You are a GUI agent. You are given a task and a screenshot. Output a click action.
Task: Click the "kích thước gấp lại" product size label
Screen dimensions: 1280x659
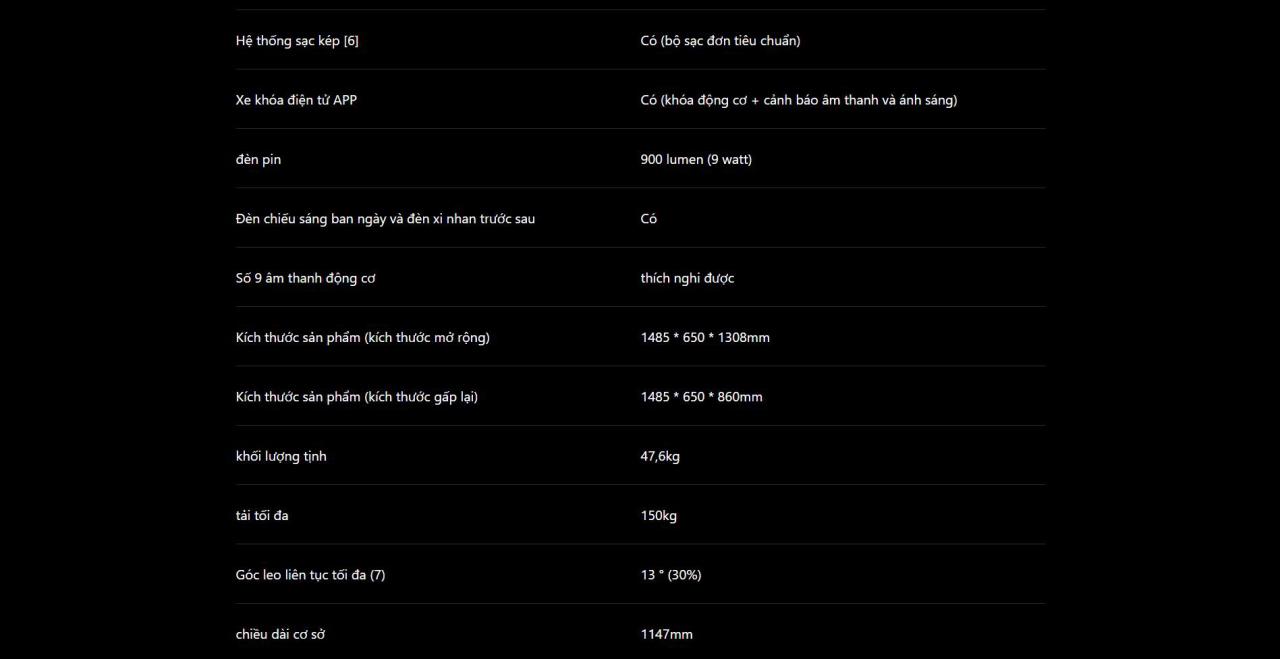pyautogui.click(x=356, y=397)
